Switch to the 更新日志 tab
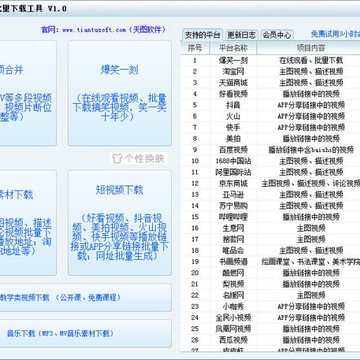The height and width of the screenshot is (360, 360). (x=242, y=35)
